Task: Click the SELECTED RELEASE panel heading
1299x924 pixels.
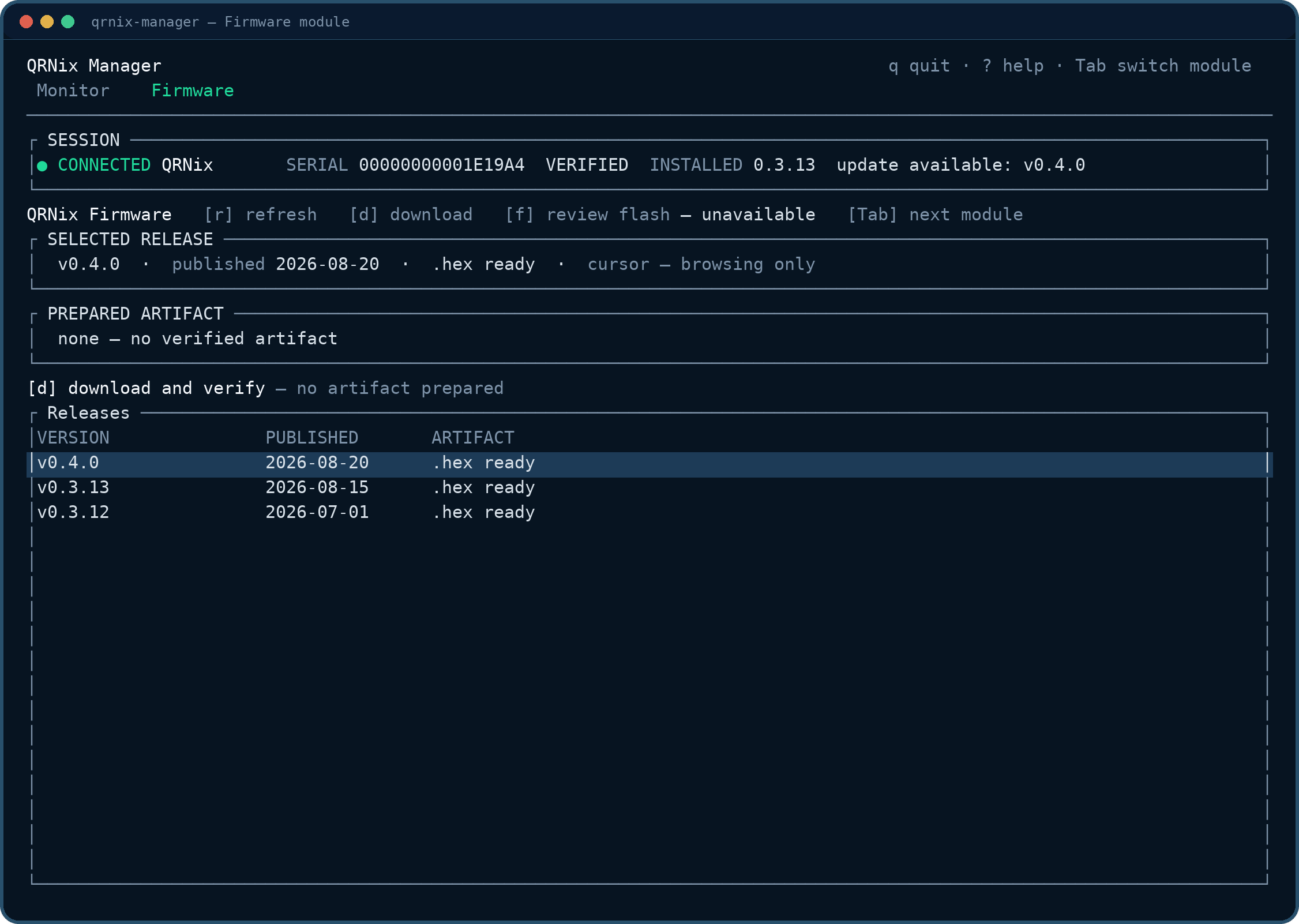Action: click(130, 239)
